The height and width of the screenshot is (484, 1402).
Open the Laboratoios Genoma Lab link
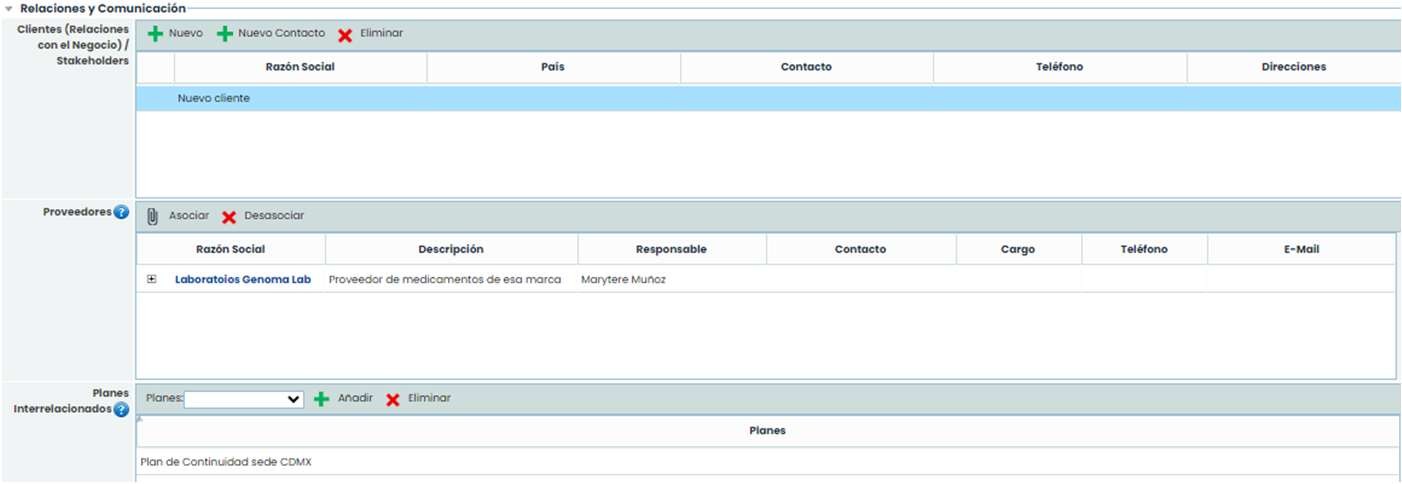tap(242, 280)
